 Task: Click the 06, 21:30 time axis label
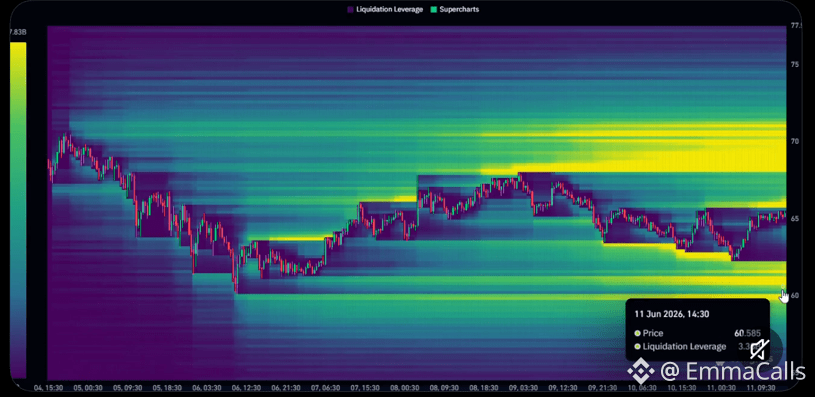click(286, 388)
